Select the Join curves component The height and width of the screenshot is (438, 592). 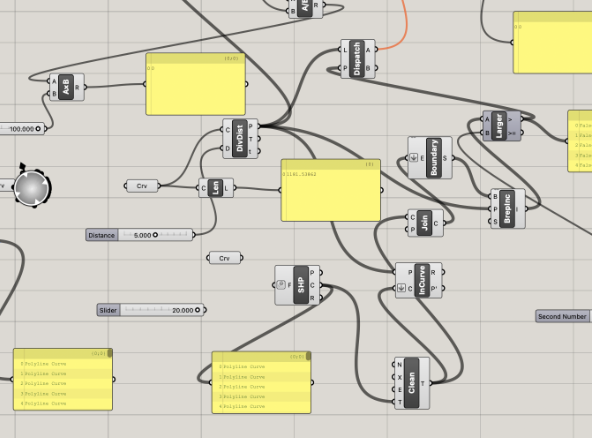tap(426, 223)
